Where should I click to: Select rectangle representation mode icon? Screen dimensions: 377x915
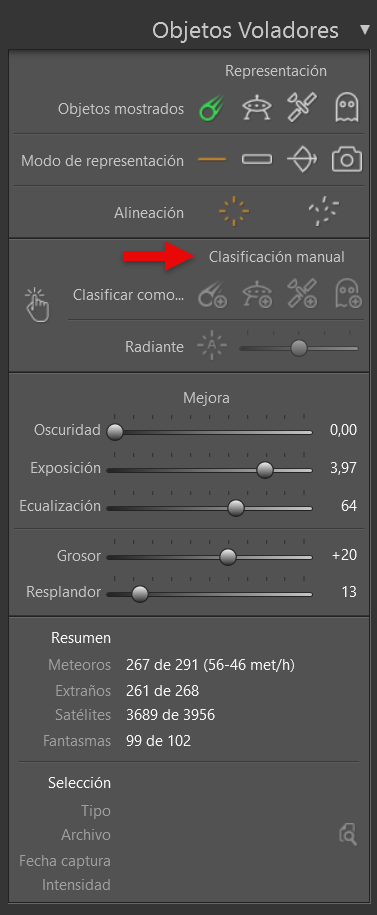pos(257,159)
